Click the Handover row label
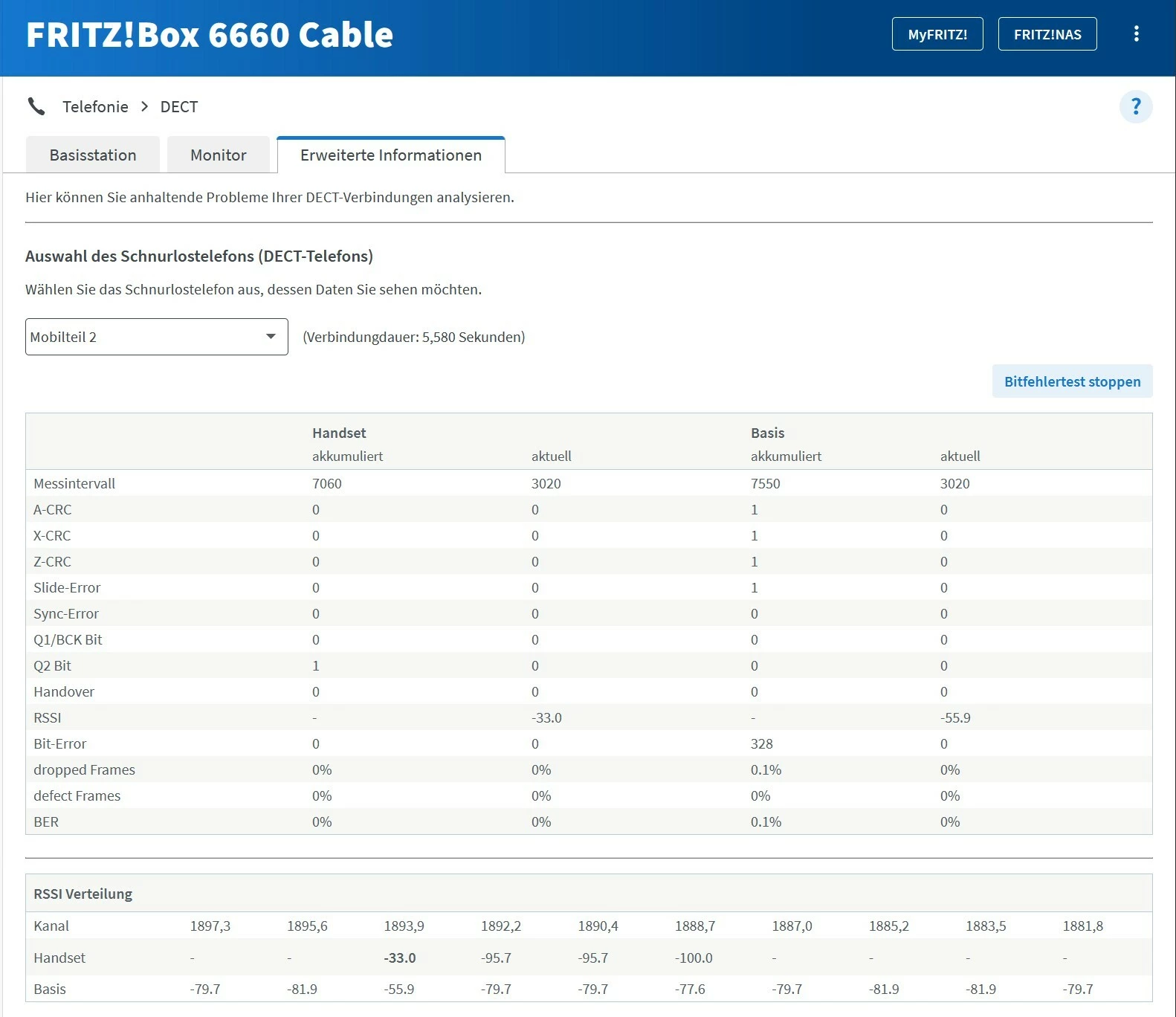The height and width of the screenshot is (1017, 1176). coord(64,691)
